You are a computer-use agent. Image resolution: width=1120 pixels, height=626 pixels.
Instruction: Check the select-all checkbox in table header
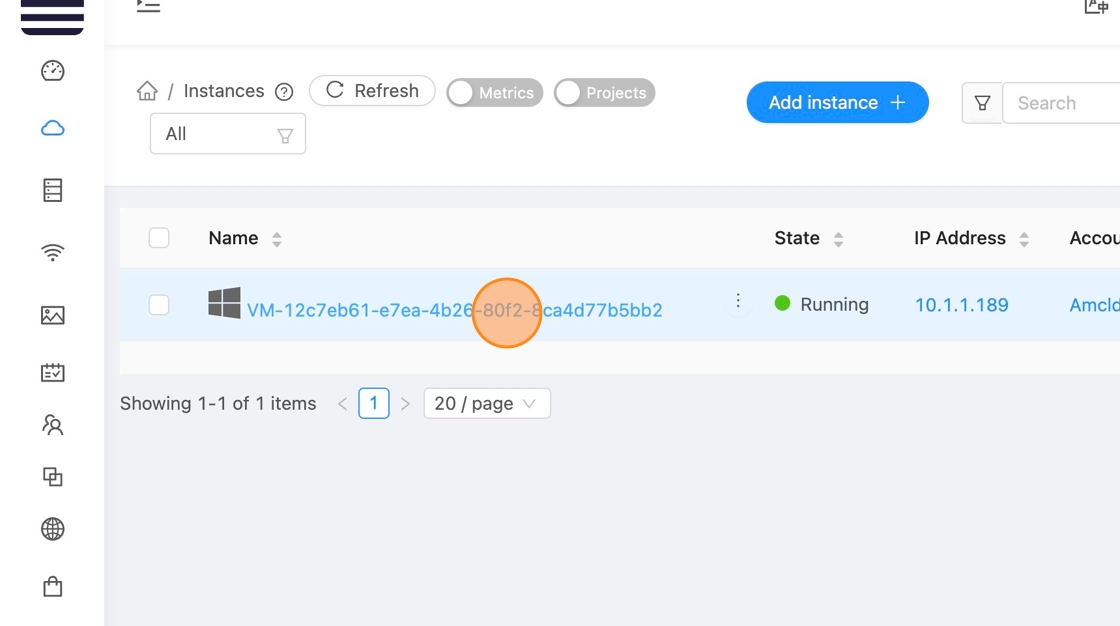point(159,238)
